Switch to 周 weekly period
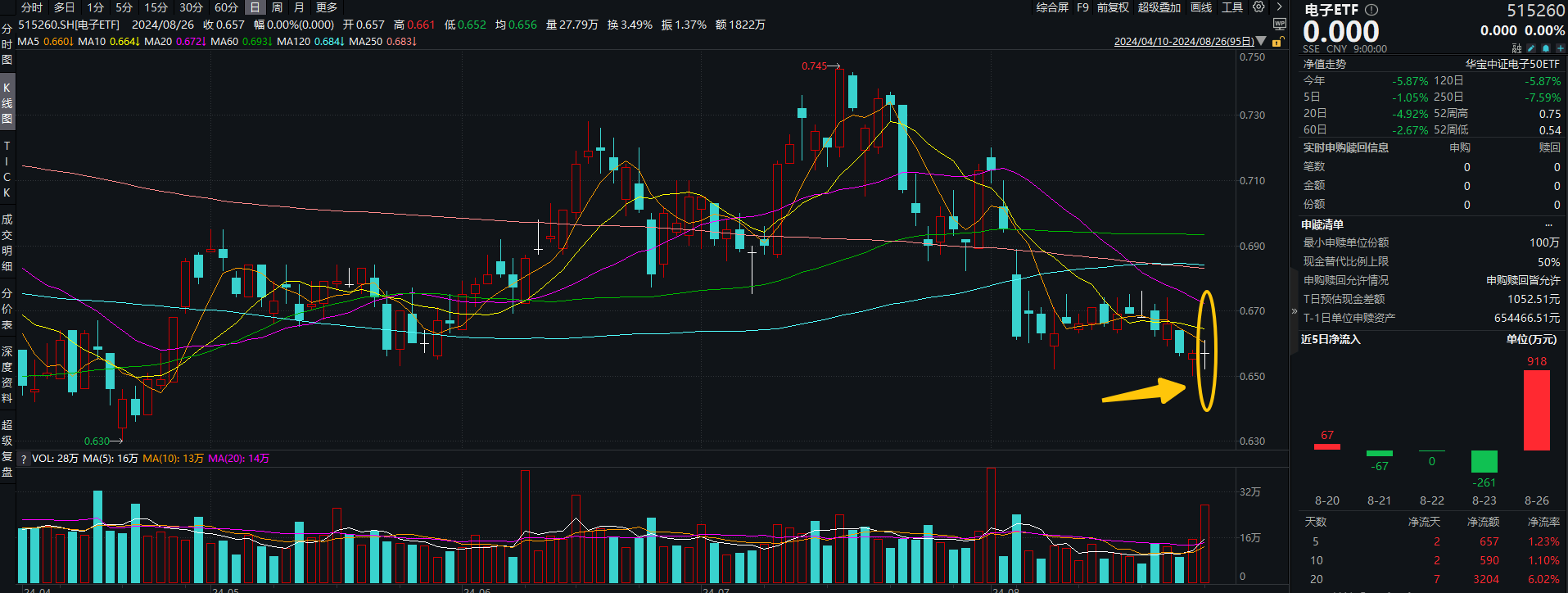Image resolution: width=1568 pixels, height=593 pixels. click(277, 7)
